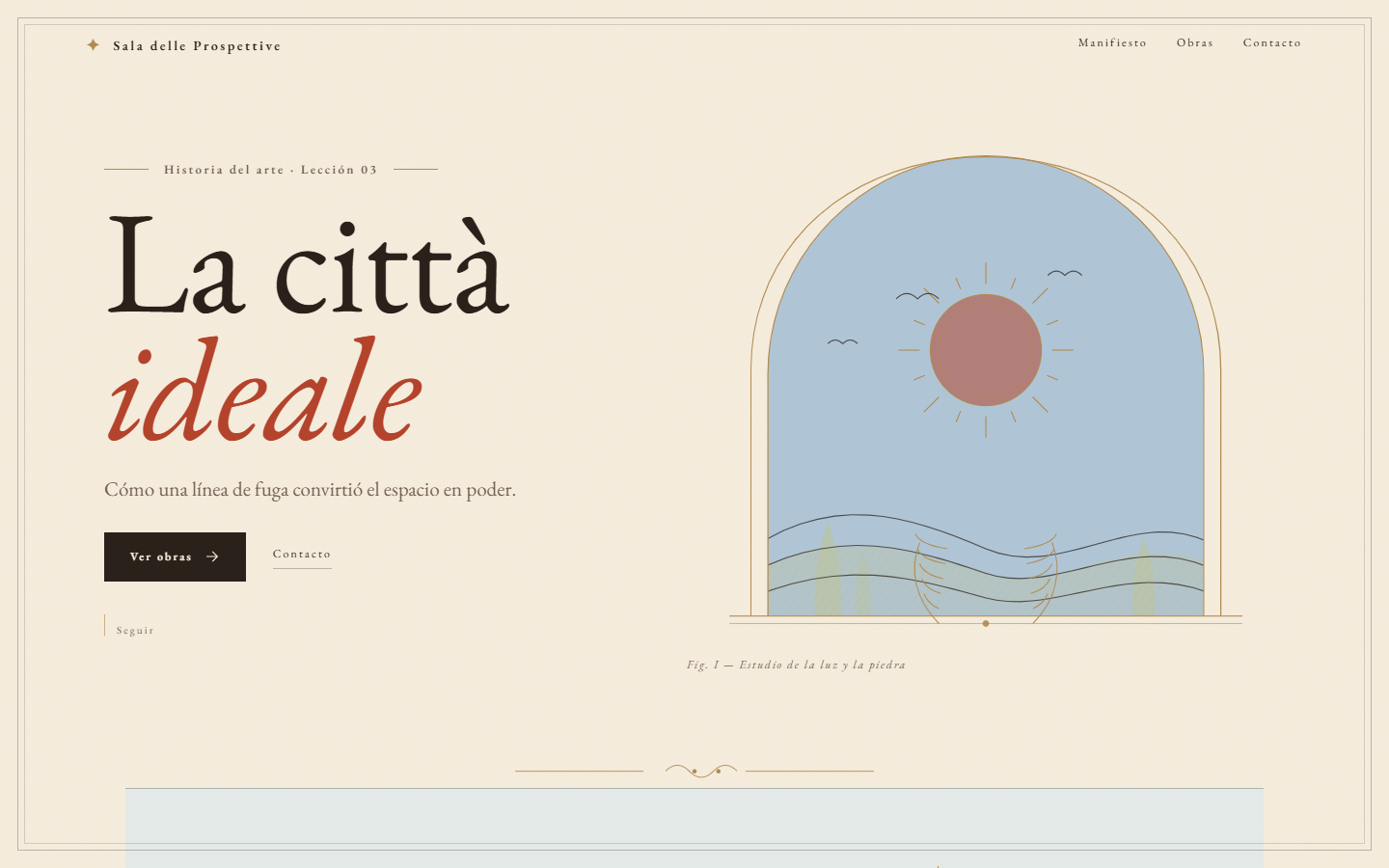
Task: Click the tagline 'Cómo una línea de fuga convirtió el espacio en poder.'
Action: click(x=310, y=490)
